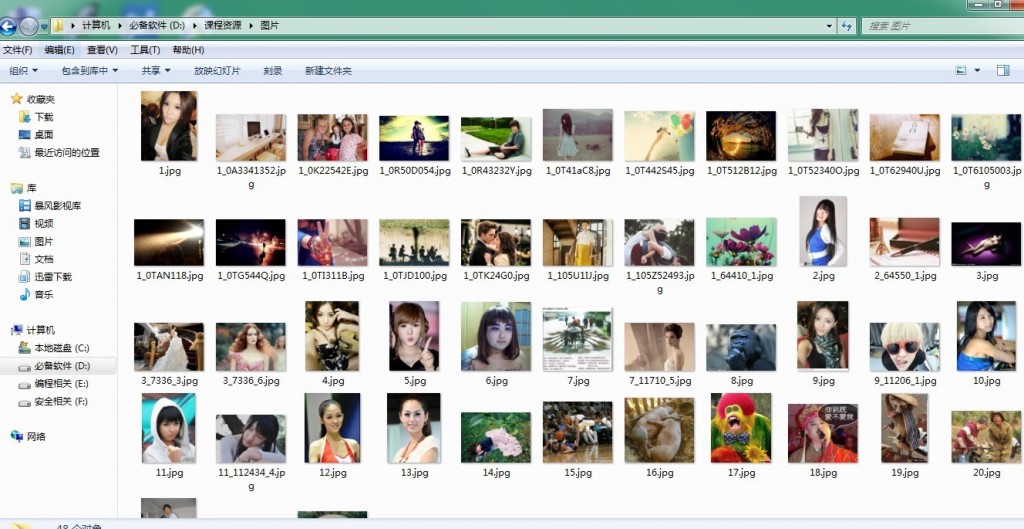
Task: Select thumbnail of 1_0TAN118.jpg
Action: pos(169,242)
